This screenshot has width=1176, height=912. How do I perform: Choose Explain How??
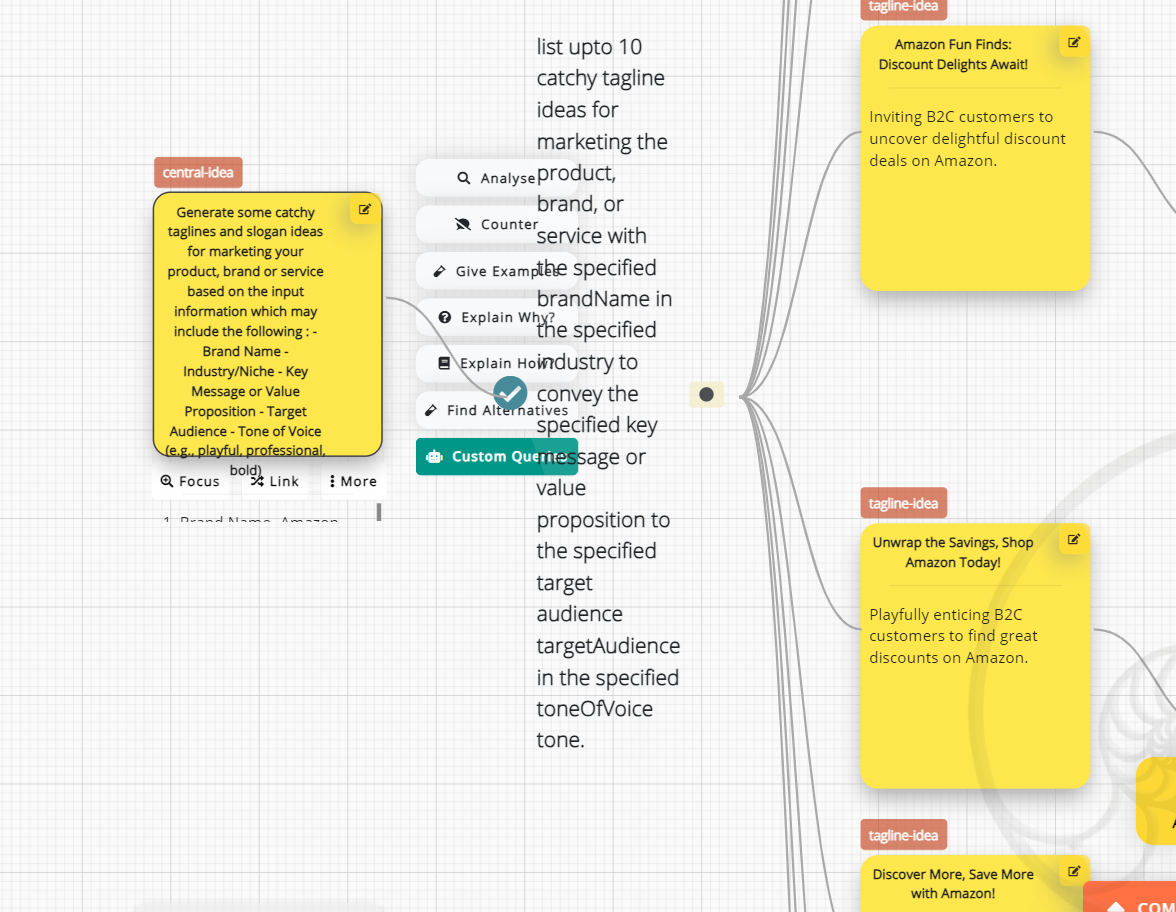tap(496, 363)
